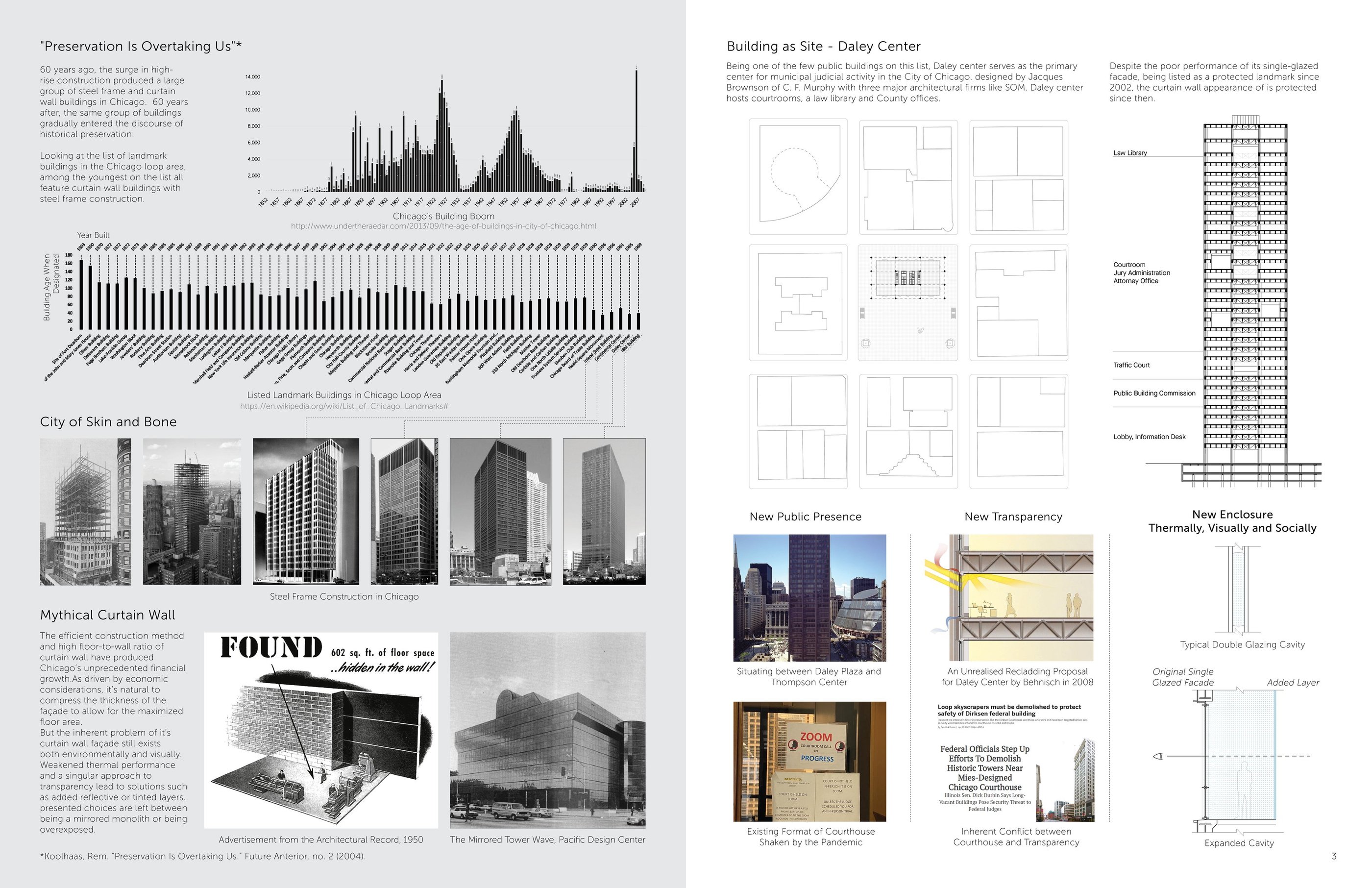
Task: Click the Mythical Curtain Wall heading
Action: point(107,615)
